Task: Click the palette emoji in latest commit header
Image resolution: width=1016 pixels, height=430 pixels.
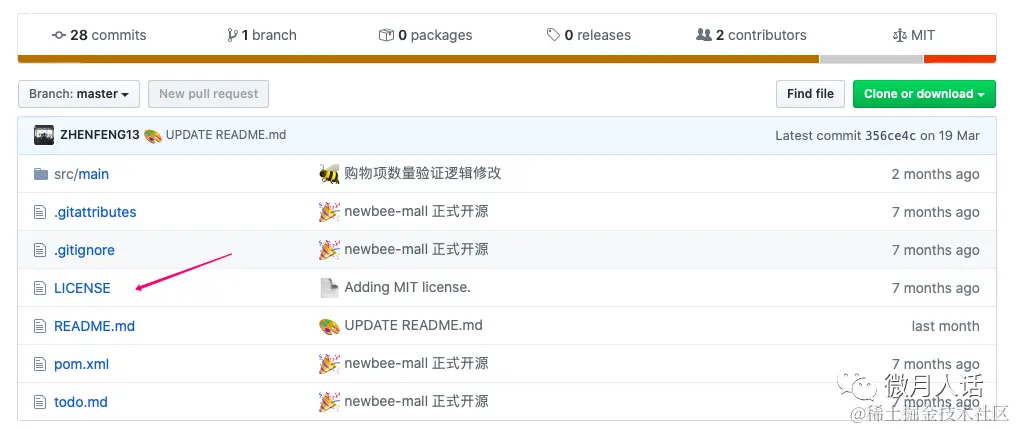Action: [x=153, y=136]
